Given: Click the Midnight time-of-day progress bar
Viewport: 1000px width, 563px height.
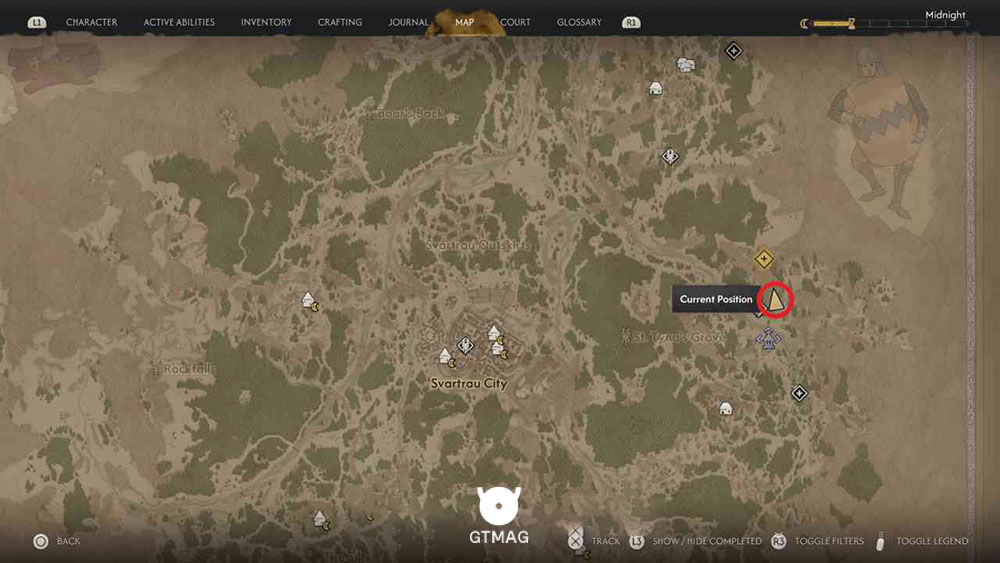Looking at the screenshot, I should click(890, 24).
